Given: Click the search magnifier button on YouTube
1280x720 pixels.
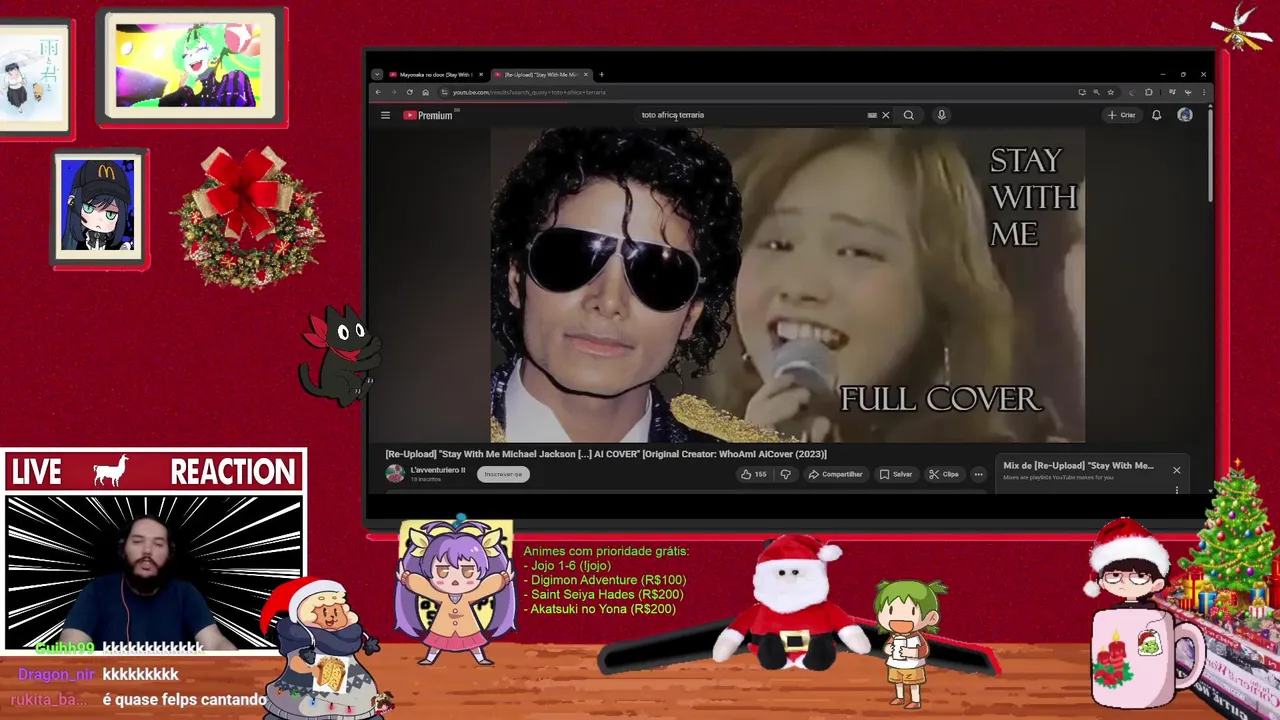Looking at the screenshot, I should 909,115.
